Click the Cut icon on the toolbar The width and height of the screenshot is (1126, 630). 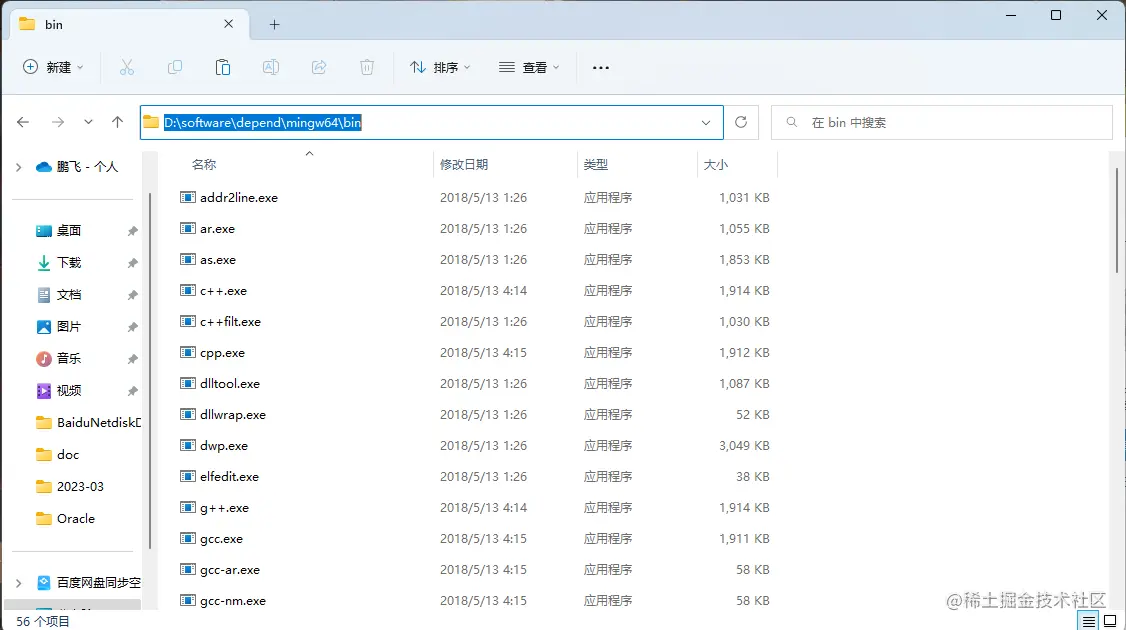(x=127, y=67)
